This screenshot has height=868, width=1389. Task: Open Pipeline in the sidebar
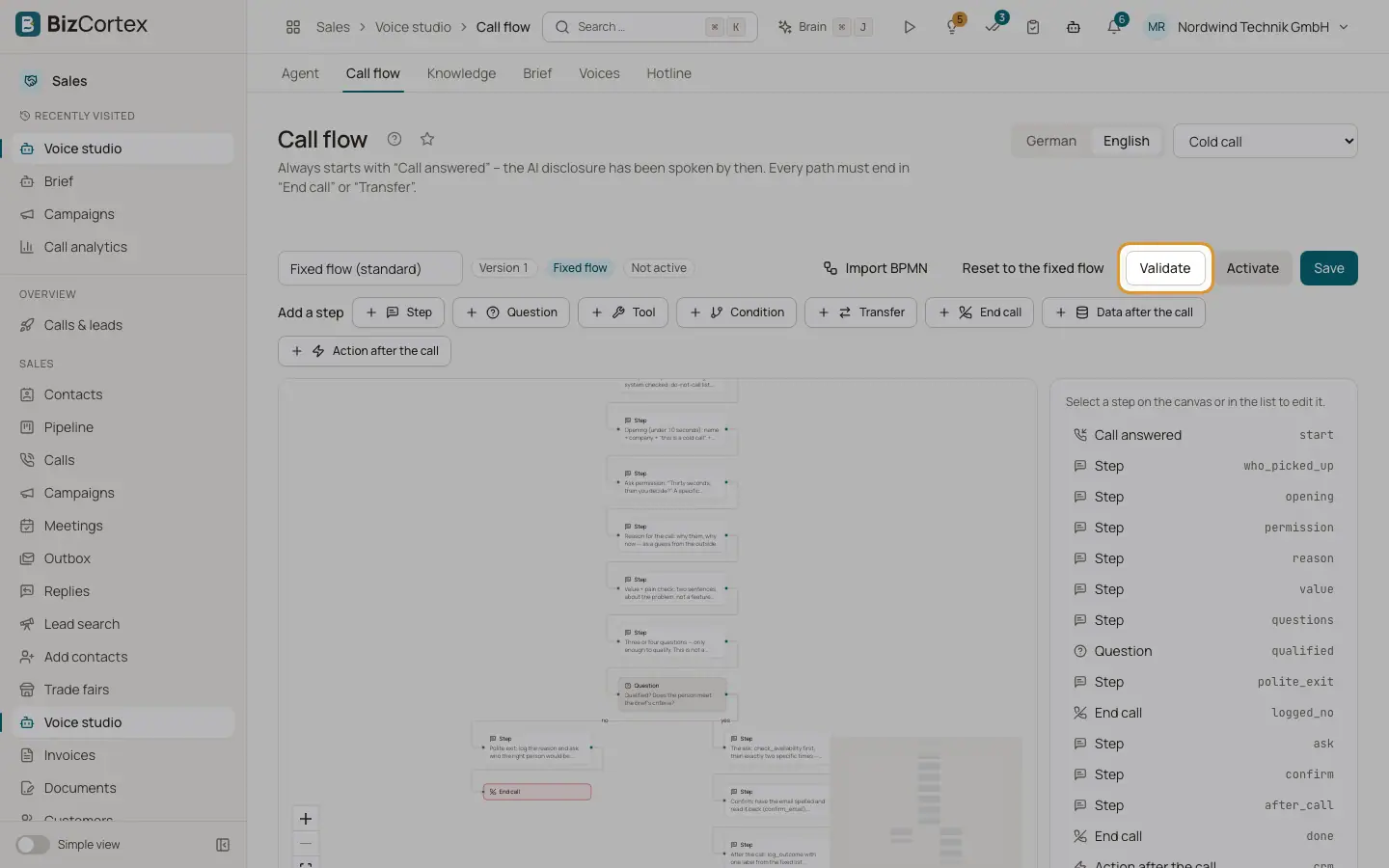(x=68, y=427)
